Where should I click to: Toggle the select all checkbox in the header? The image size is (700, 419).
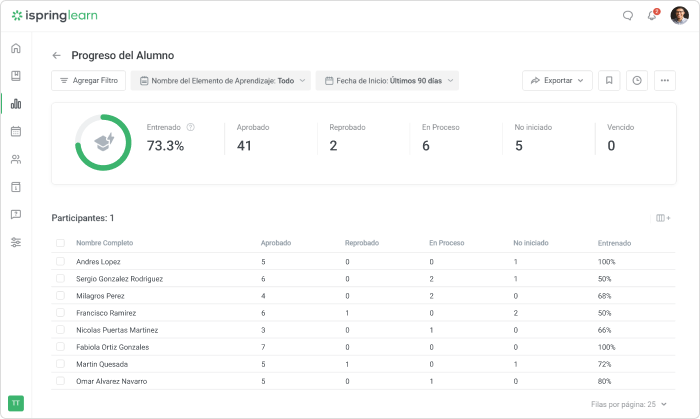(x=60, y=243)
